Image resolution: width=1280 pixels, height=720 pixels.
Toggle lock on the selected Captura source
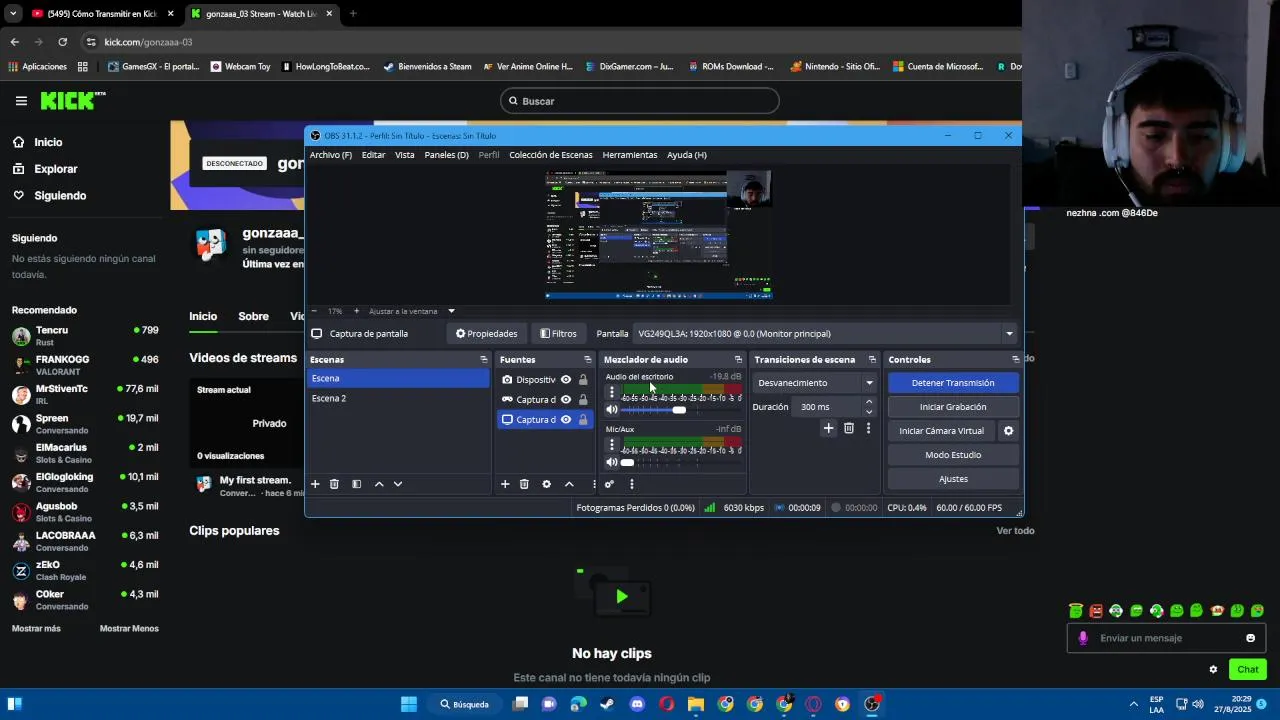point(583,420)
